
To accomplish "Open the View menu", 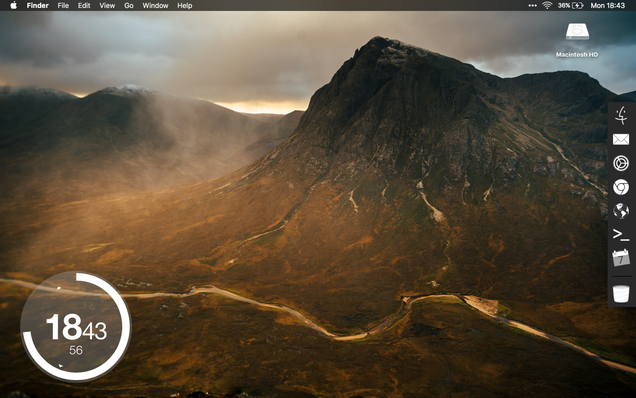I will [107, 6].
